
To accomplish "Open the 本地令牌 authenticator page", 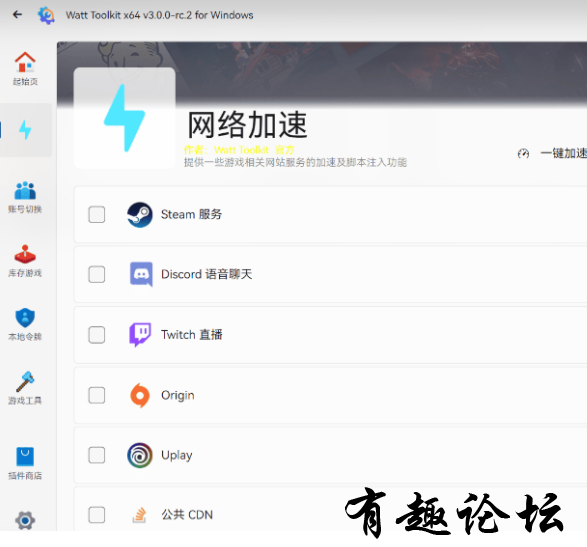I will pyautogui.click(x=25, y=325).
